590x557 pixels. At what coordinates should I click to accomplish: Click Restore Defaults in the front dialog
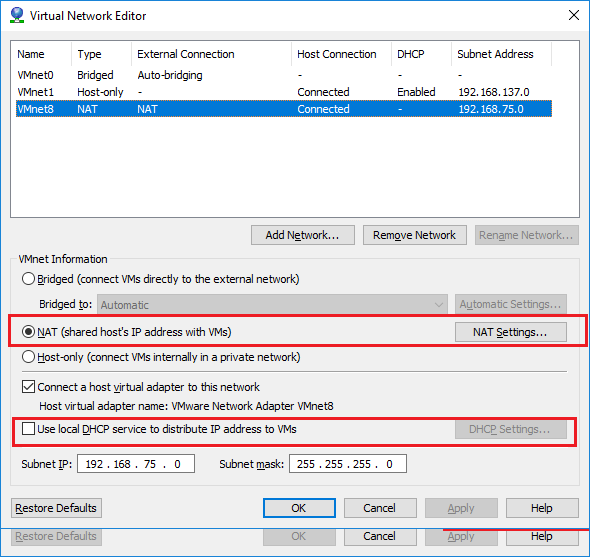(x=56, y=508)
